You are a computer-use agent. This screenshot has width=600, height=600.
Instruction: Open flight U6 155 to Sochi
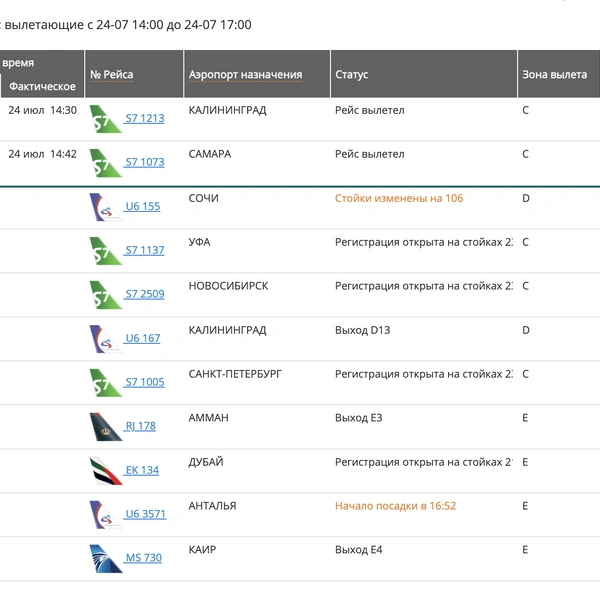click(143, 206)
